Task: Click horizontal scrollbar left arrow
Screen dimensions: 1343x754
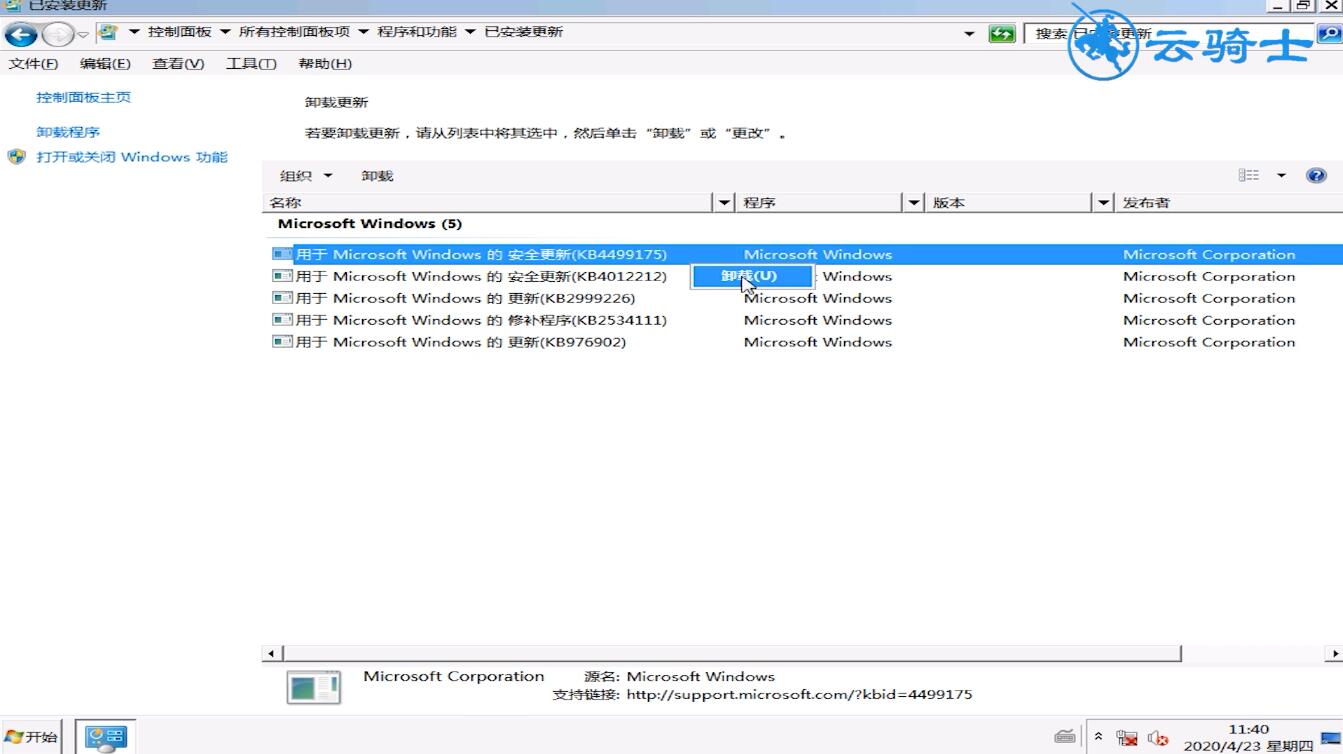Action: 271,653
